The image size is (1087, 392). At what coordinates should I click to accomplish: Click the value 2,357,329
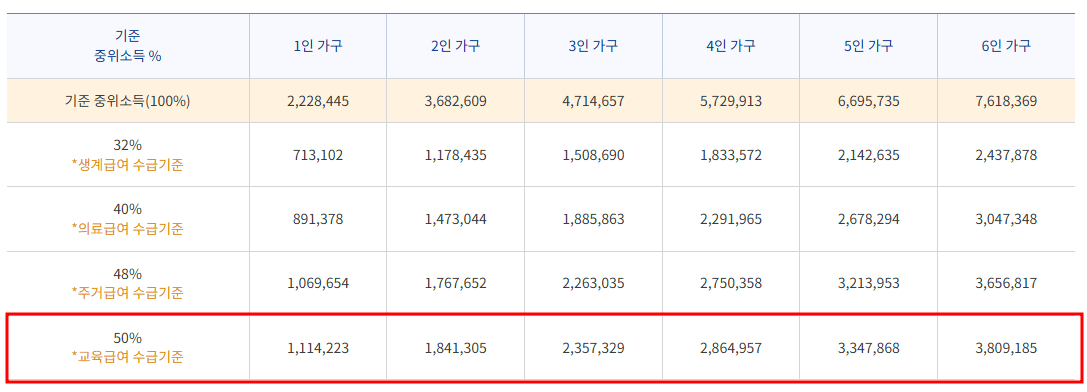coord(593,348)
